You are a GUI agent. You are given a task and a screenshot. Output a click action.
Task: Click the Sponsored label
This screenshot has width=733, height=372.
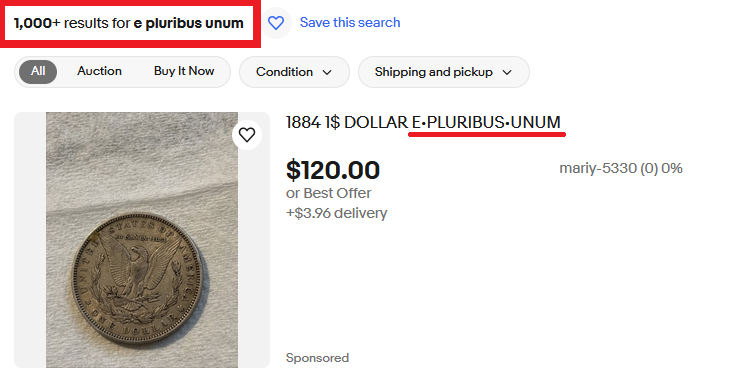coord(317,358)
